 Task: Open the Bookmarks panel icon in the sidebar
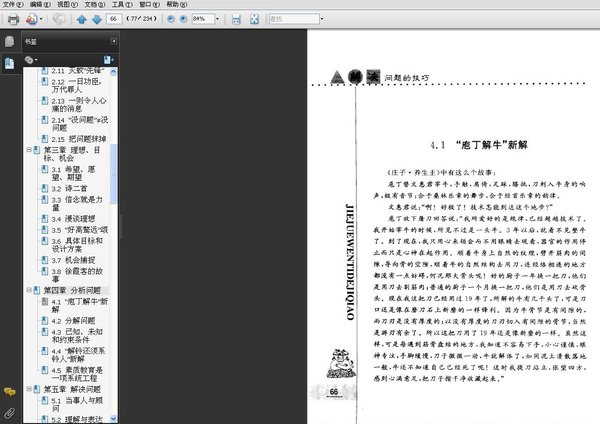(x=10, y=63)
